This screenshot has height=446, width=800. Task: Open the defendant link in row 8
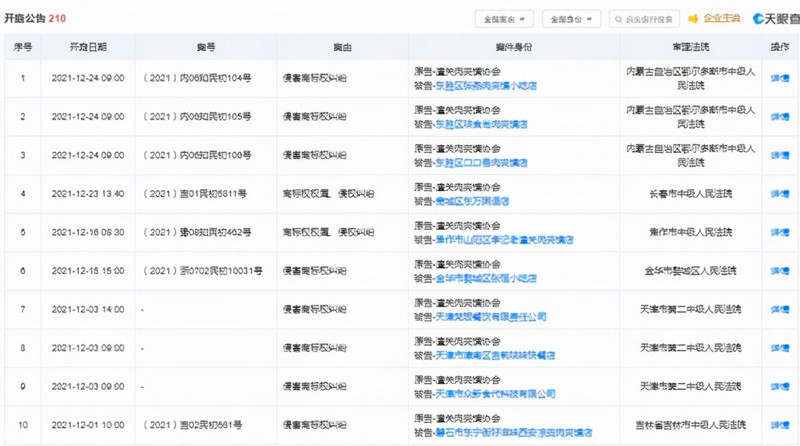(x=495, y=355)
